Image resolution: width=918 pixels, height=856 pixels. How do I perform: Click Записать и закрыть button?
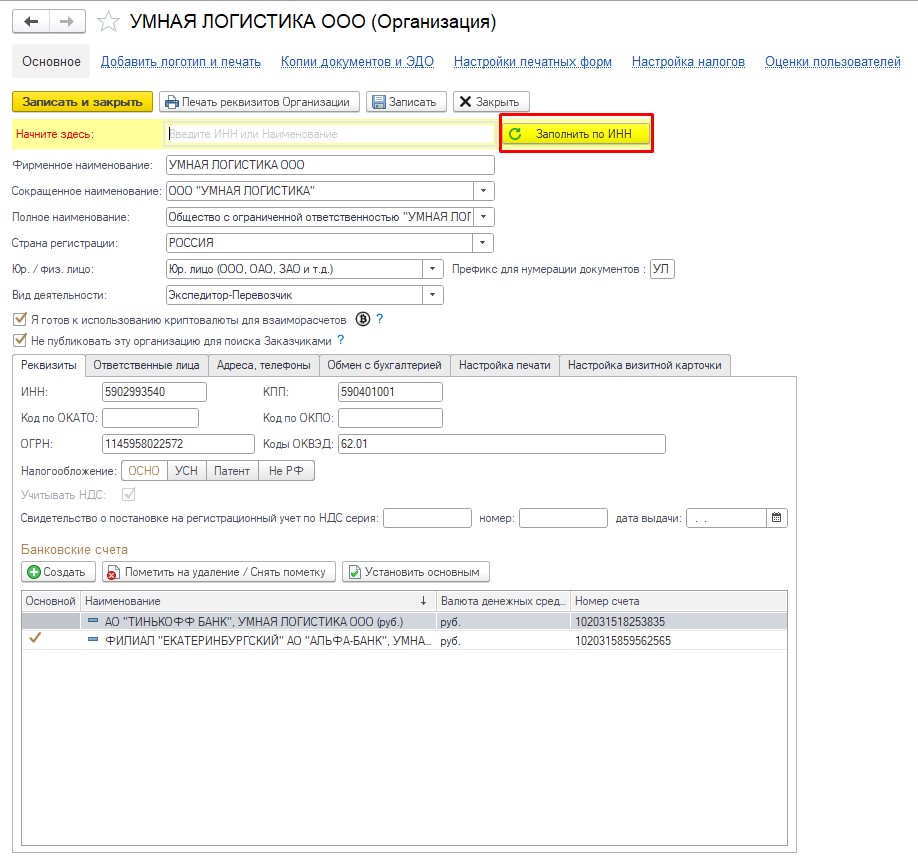[x=82, y=102]
